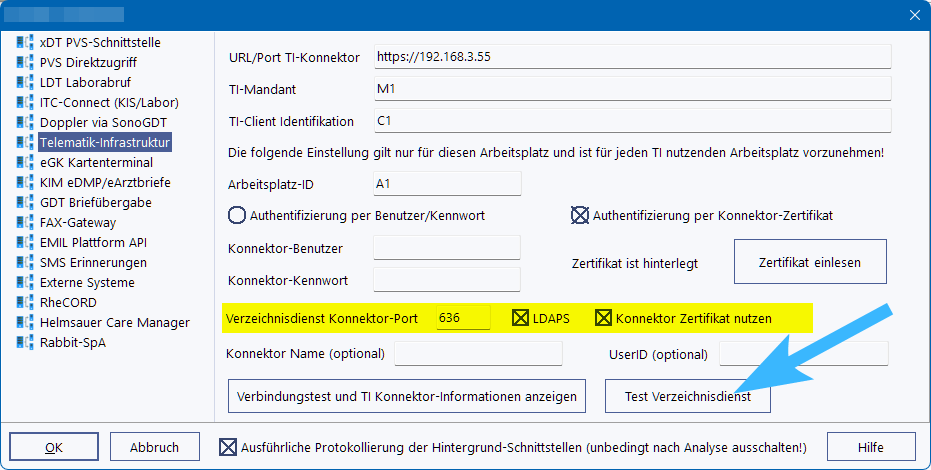This screenshot has height=470, width=931.
Task: Click the Doppler via SonoGDT icon
Action: (25, 123)
